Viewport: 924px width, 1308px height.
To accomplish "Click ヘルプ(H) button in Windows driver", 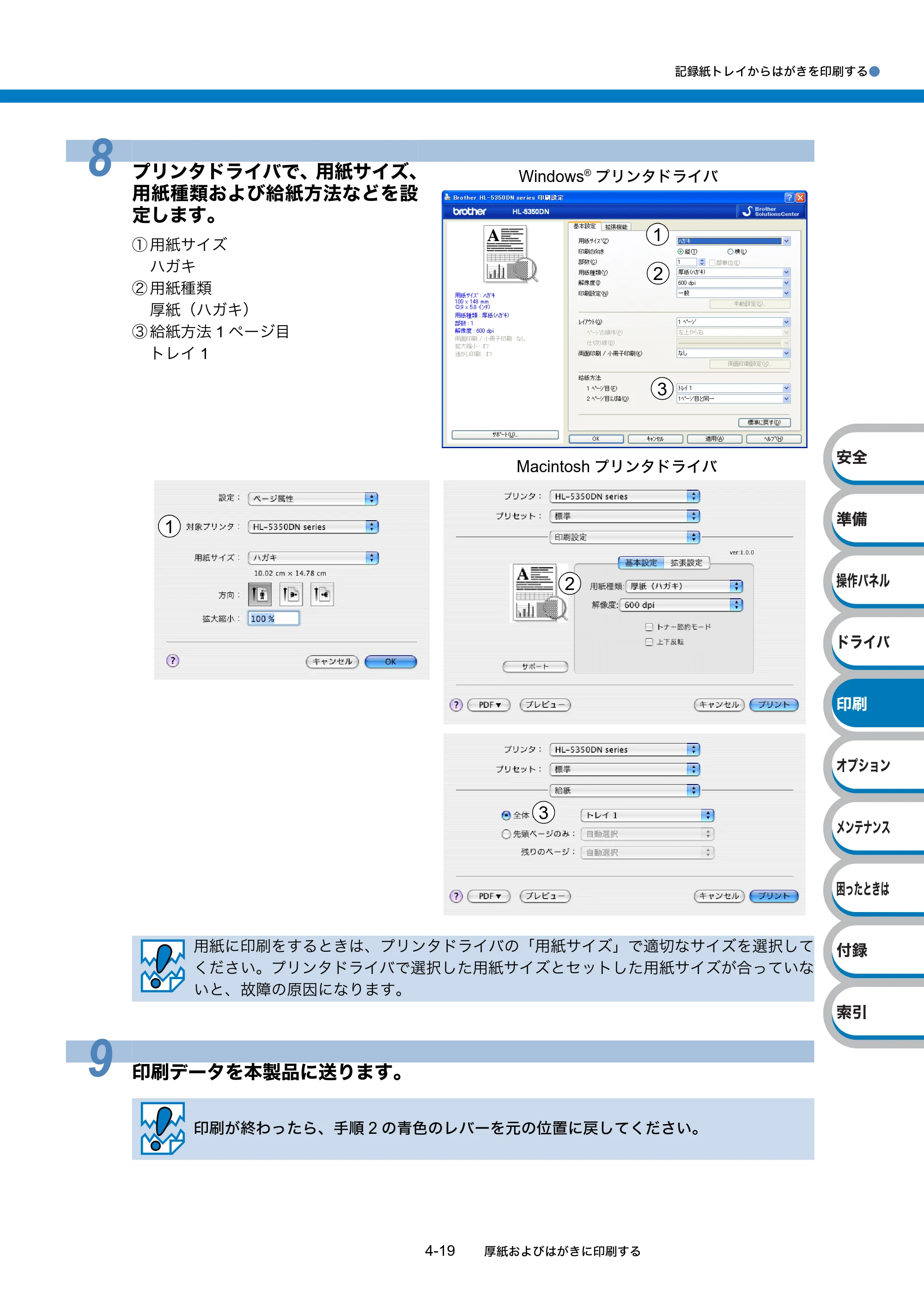I will [773, 438].
